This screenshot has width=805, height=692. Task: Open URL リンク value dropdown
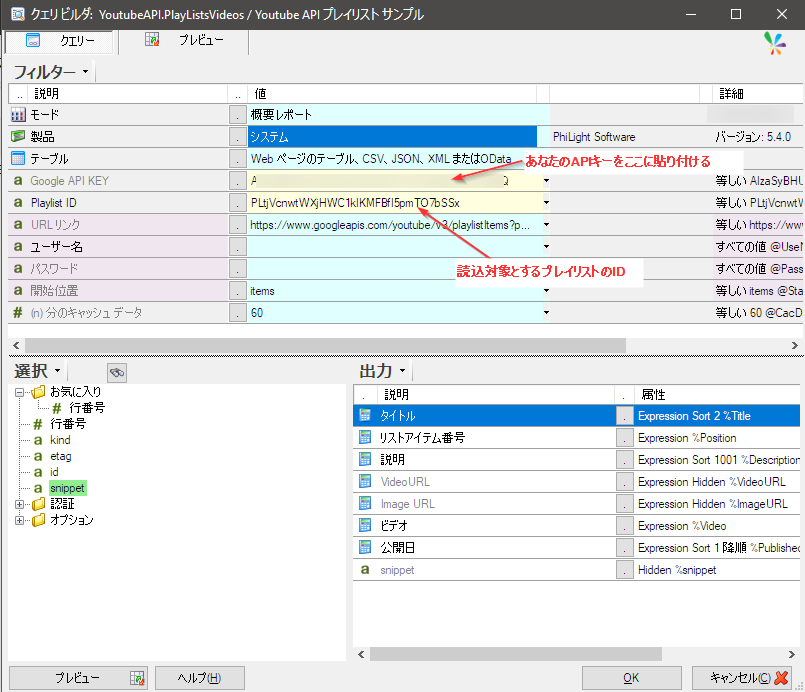546,225
